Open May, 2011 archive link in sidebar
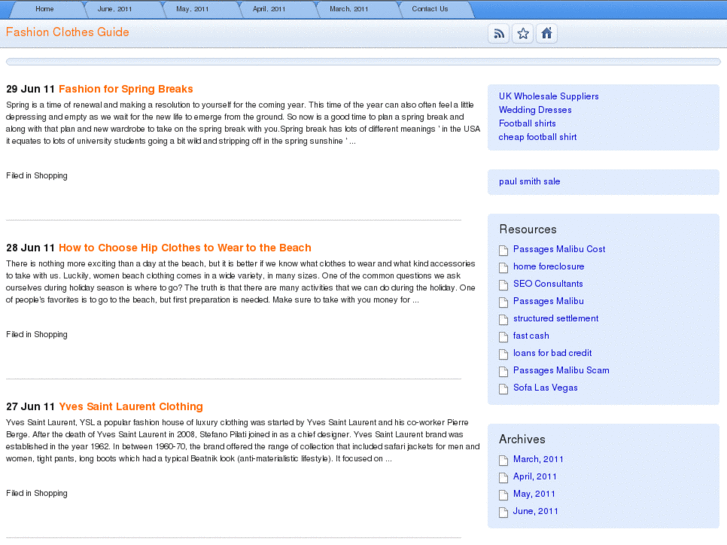This screenshot has height=545, width=727. [x=534, y=494]
